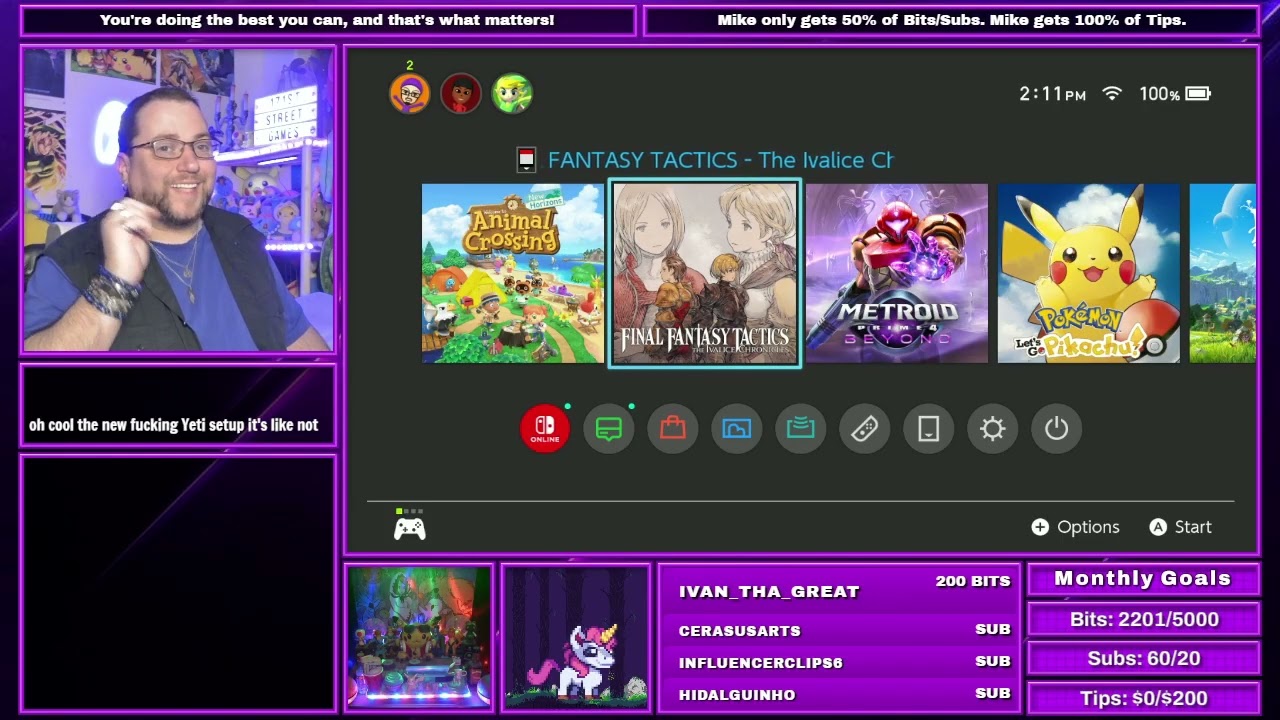Viewport: 1280px width, 720px height.
Task: Click the game card icon beside the title
Action: pos(526,160)
